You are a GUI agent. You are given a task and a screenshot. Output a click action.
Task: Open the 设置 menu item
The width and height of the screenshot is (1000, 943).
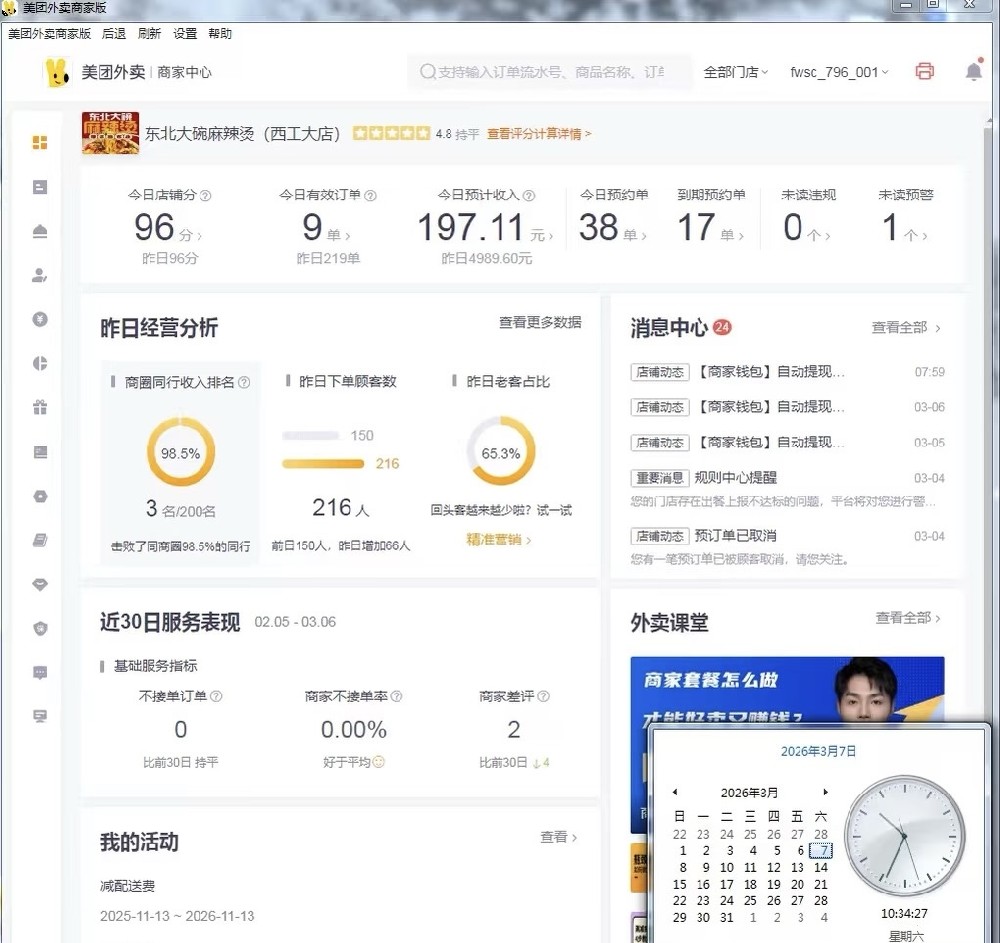coord(186,33)
